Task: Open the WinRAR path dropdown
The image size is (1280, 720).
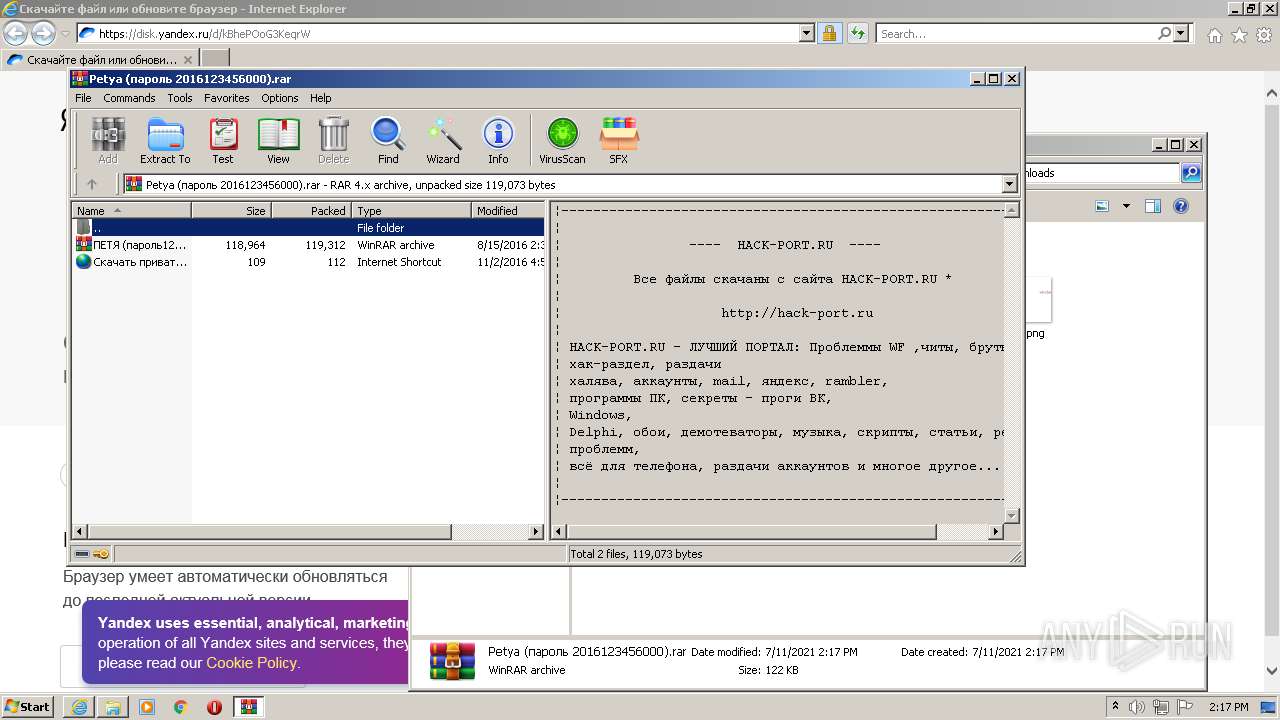Action: (1009, 184)
